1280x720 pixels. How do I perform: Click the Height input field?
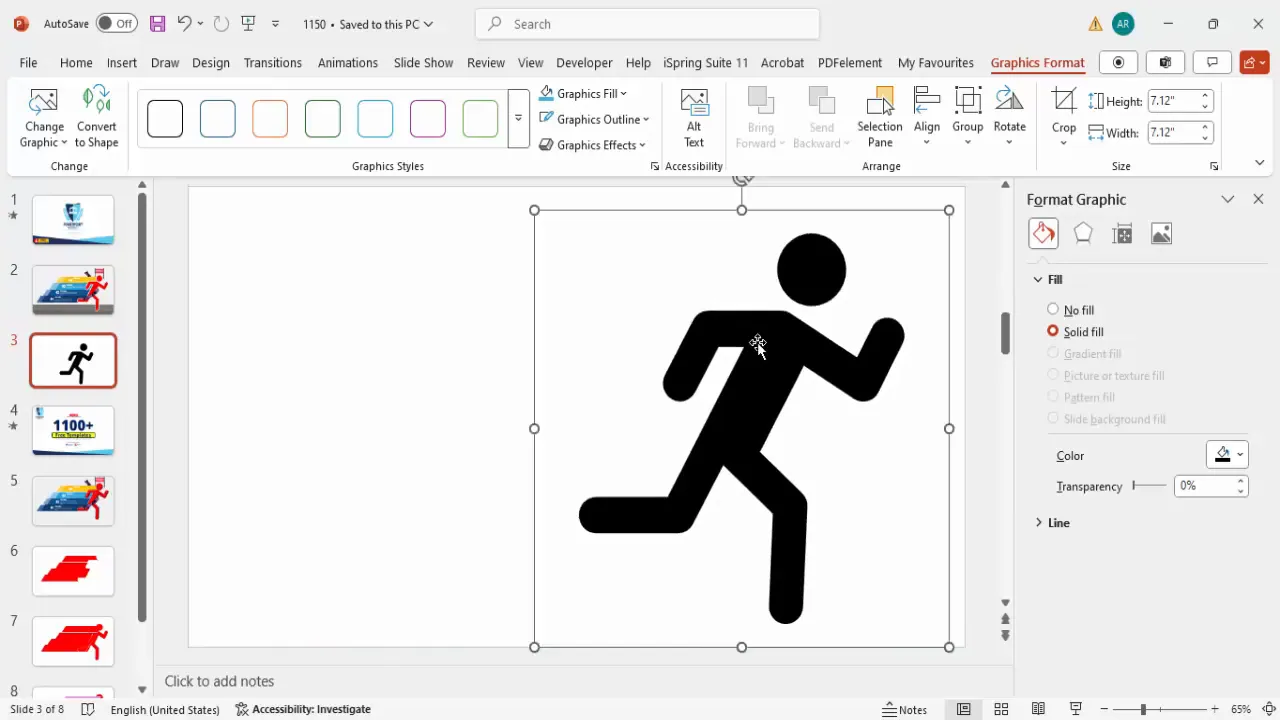pos(1172,101)
